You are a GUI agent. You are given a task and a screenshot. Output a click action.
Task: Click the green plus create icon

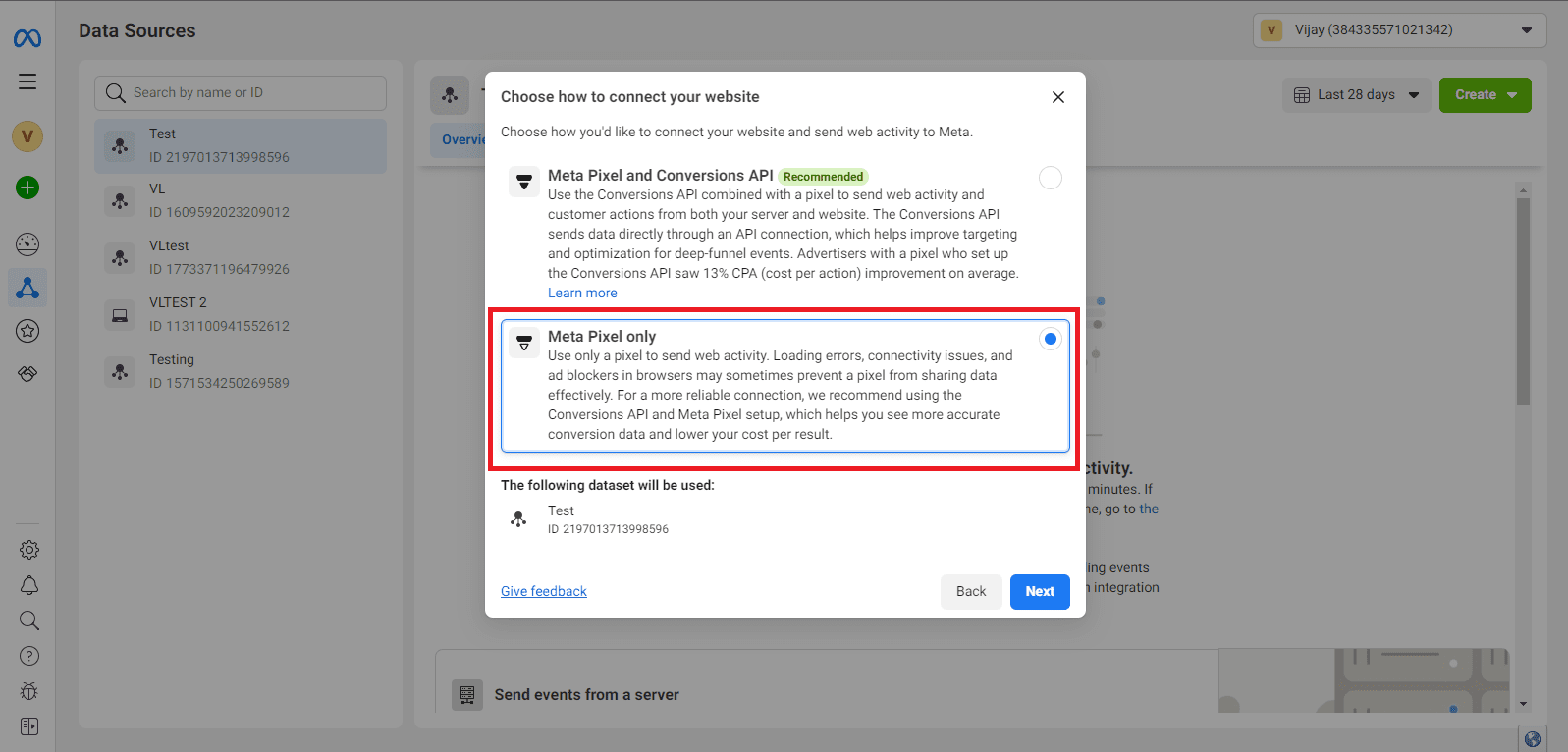[x=27, y=188]
